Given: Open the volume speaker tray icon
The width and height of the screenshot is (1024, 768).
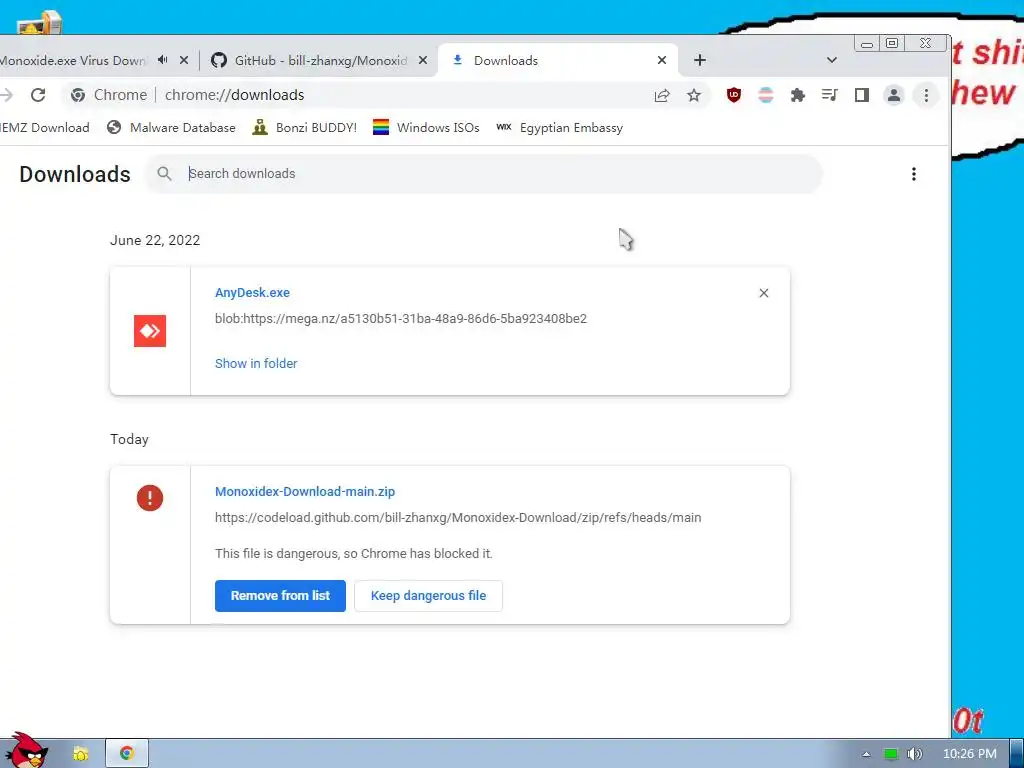Looking at the screenshot, I should tap(914, 754).
